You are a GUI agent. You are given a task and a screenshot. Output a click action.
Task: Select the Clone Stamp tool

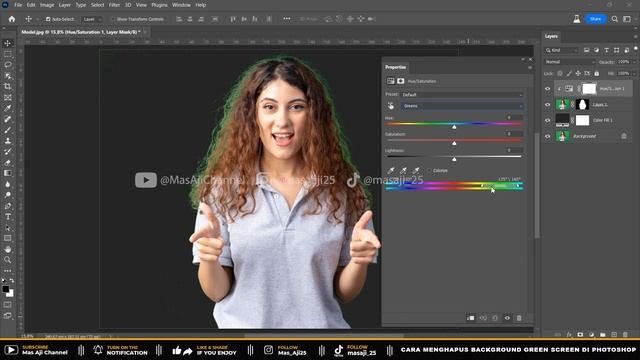click(x=7, y=141)
